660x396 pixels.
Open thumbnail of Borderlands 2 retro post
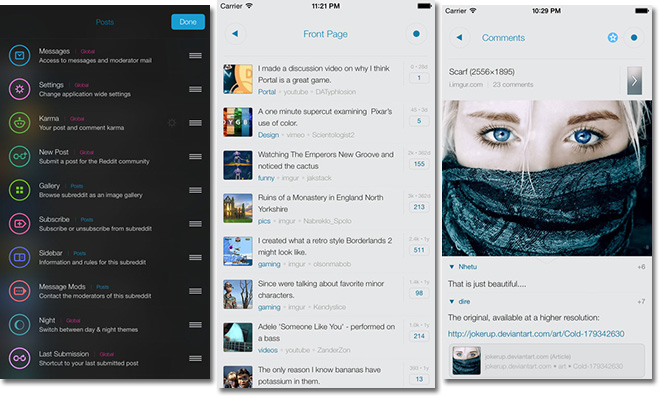[x=238, y=251]
